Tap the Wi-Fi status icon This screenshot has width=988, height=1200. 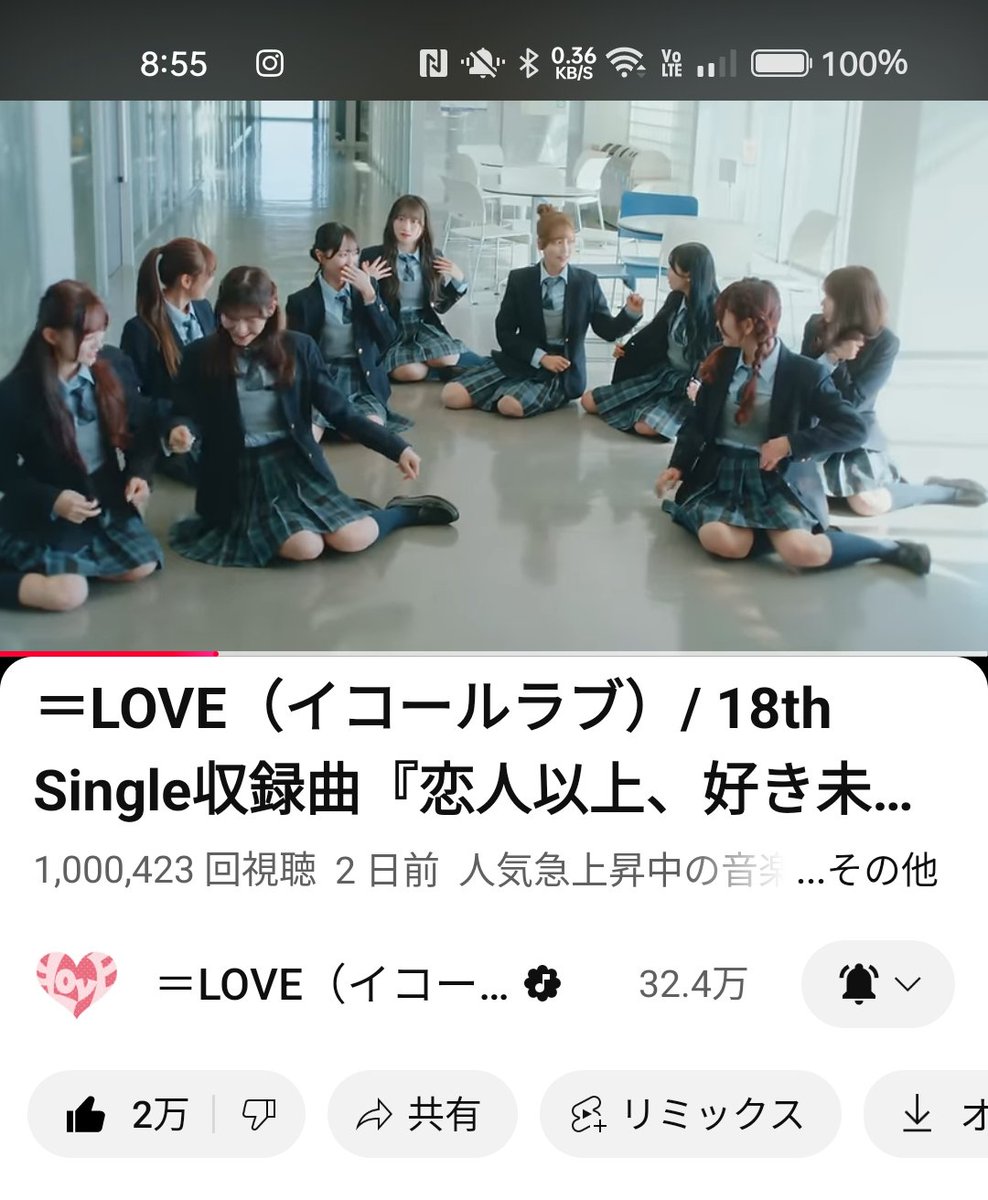[x=627, y=64]
